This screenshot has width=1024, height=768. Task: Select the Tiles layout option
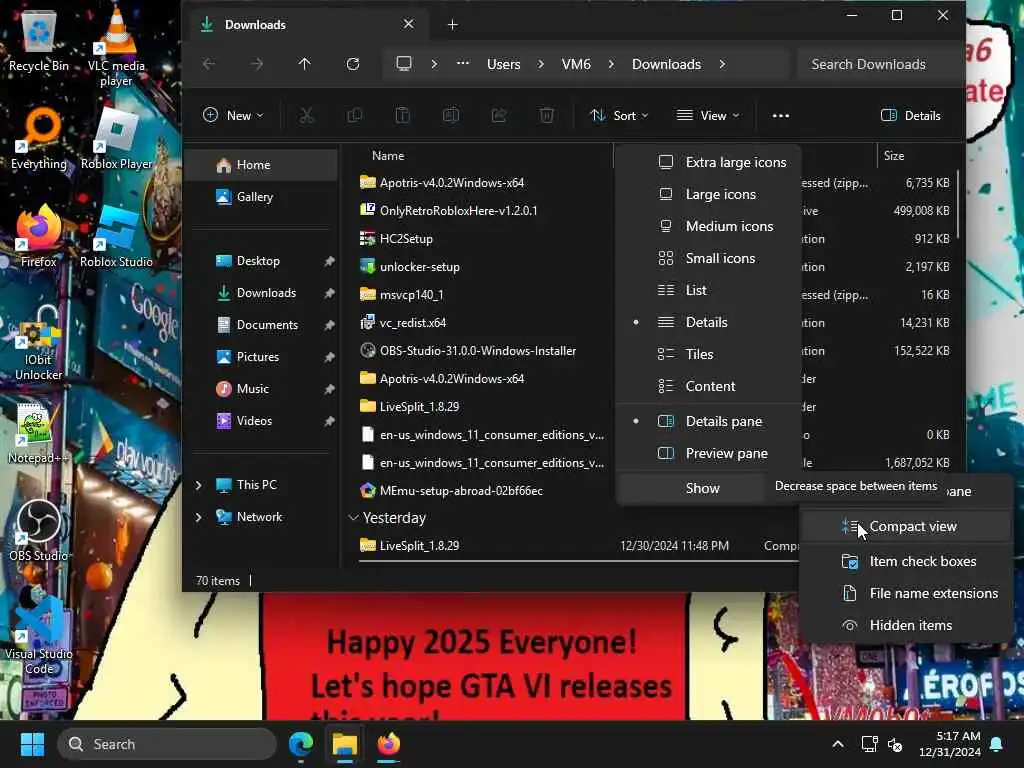(x=709, y=354)
